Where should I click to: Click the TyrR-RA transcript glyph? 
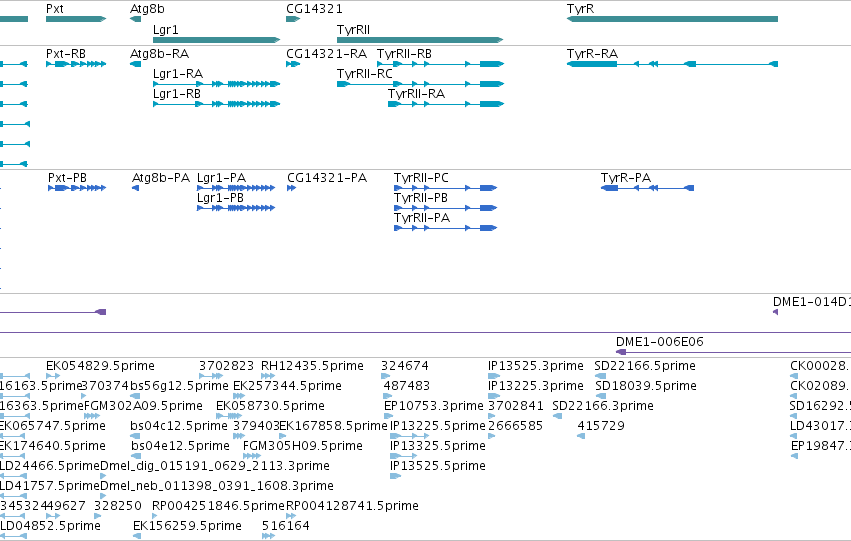672,64
